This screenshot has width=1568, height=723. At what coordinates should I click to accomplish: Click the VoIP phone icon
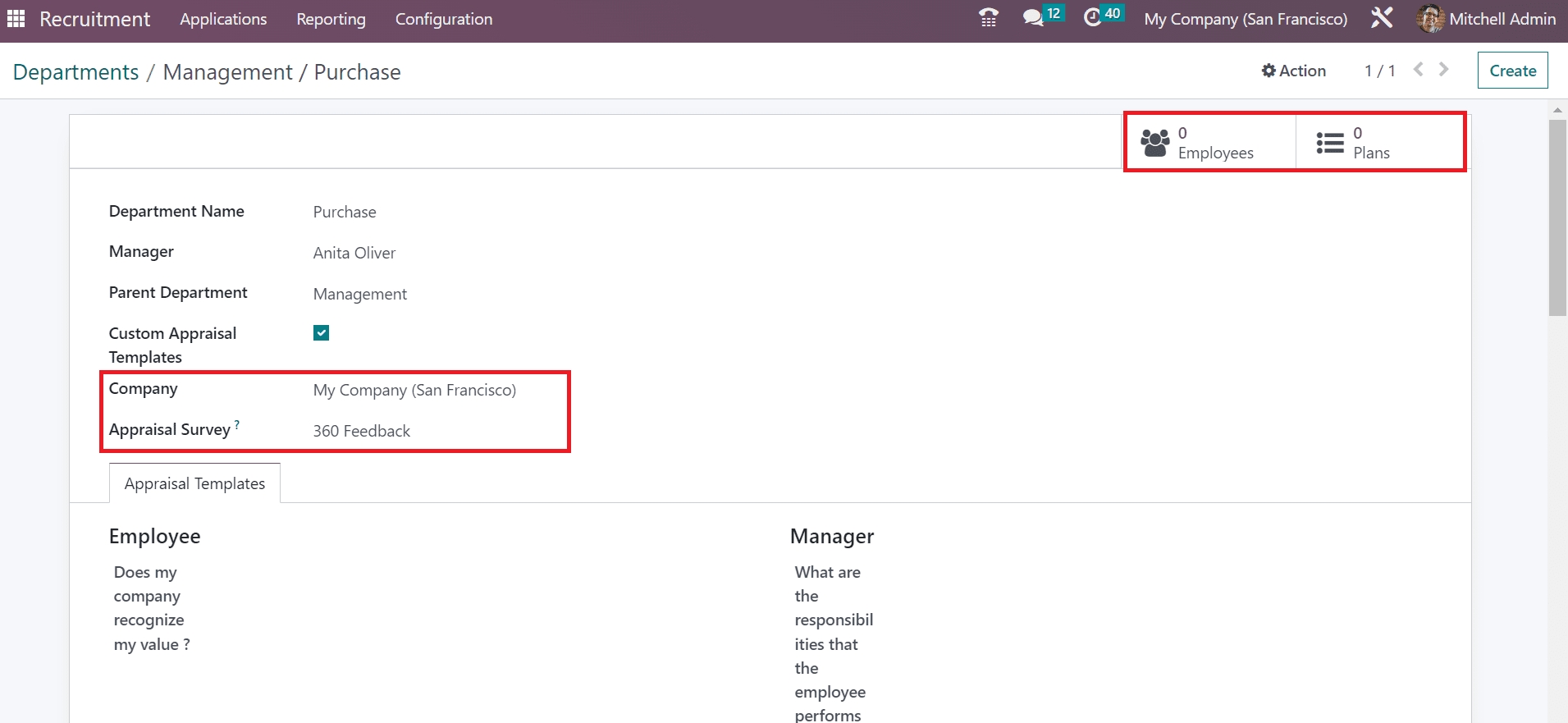point(989,18)
